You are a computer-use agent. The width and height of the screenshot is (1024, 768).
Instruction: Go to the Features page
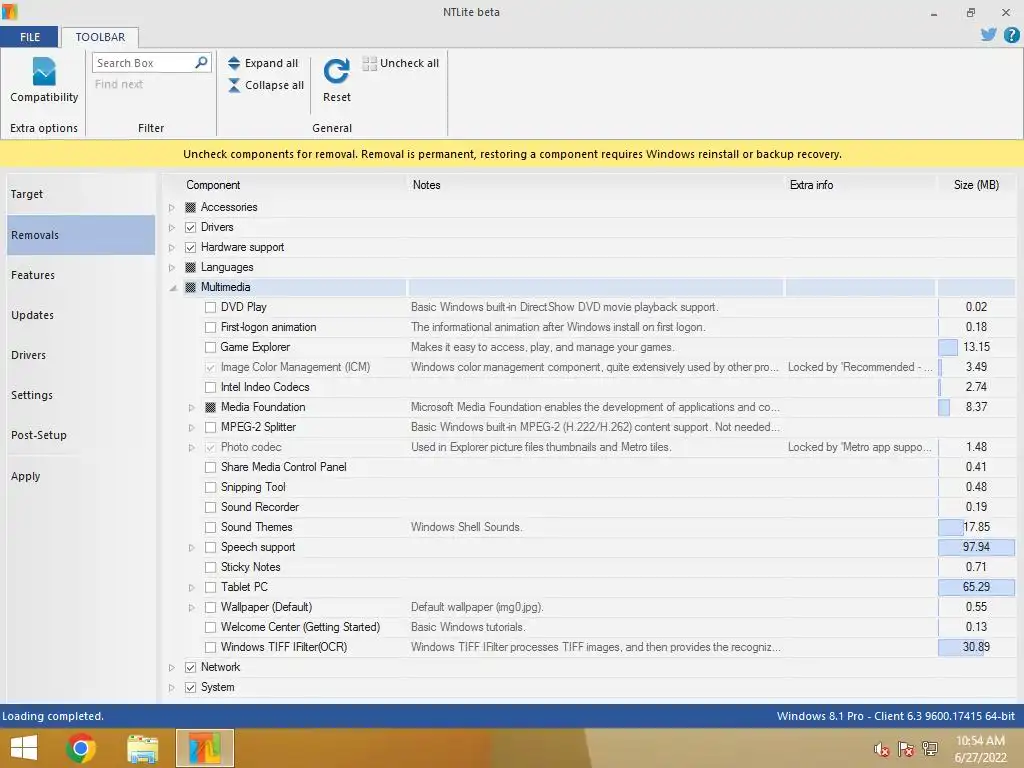[81, 275]
